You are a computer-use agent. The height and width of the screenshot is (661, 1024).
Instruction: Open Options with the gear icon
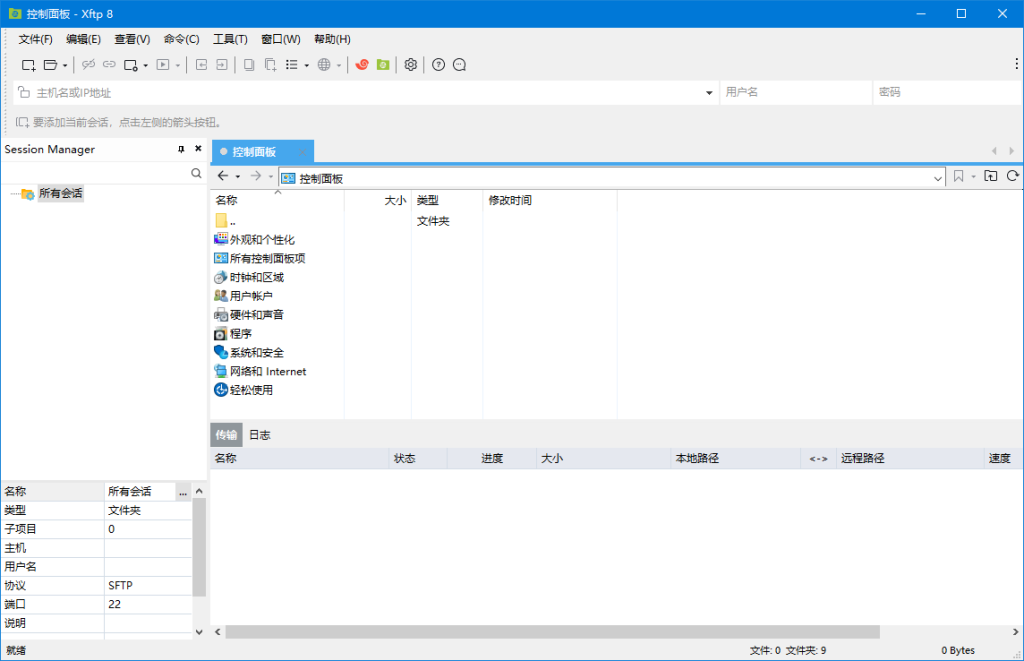tap(411, 65)
